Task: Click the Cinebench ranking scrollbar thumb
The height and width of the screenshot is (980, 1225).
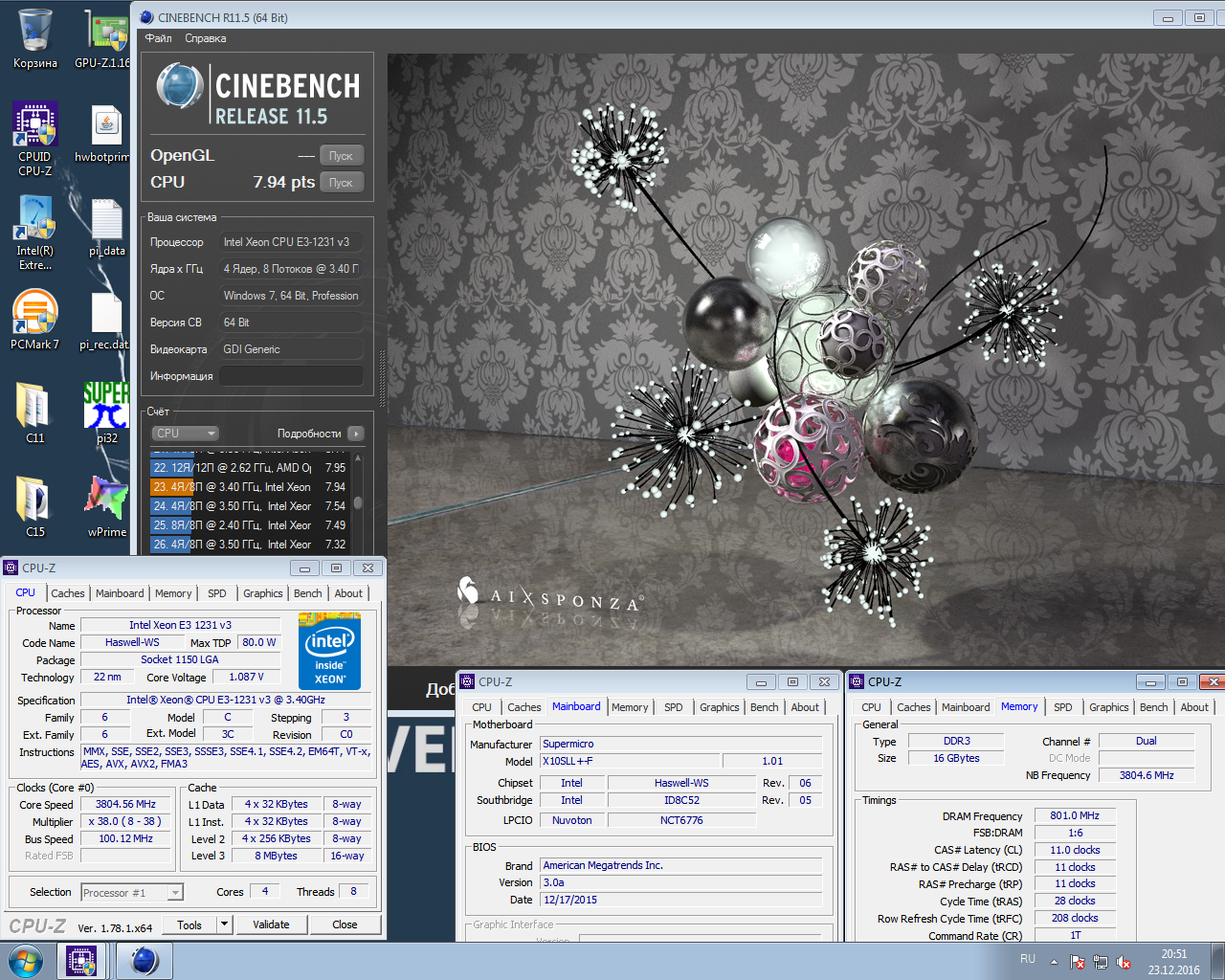Action: click(x=358, y=502)
